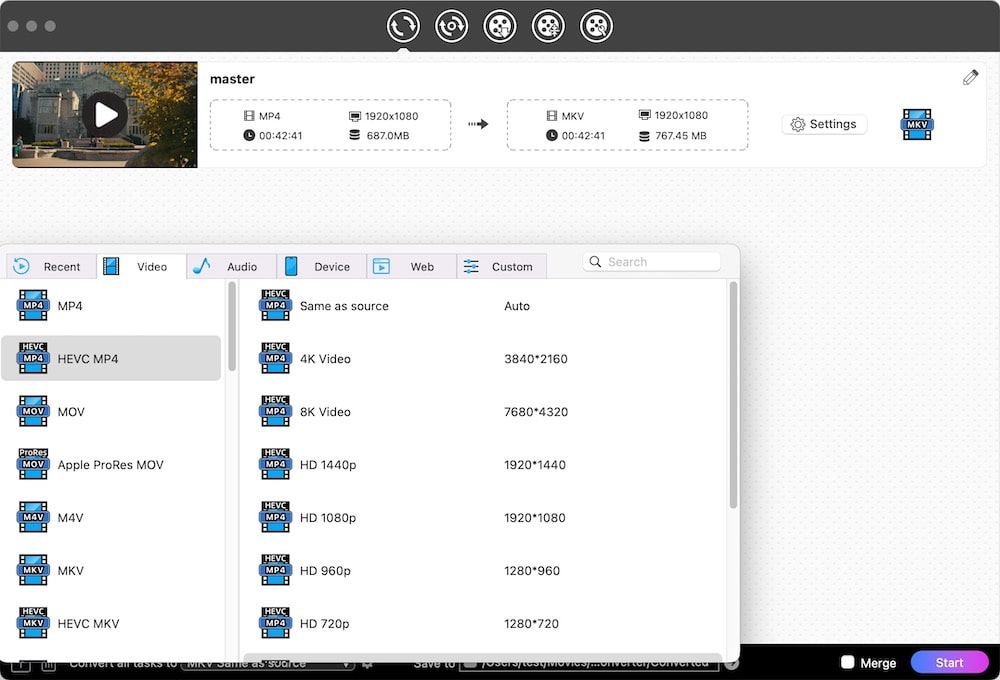Click the disc ripper icon in top toolbar
The image size is (1000, 680).
[451, 26]
